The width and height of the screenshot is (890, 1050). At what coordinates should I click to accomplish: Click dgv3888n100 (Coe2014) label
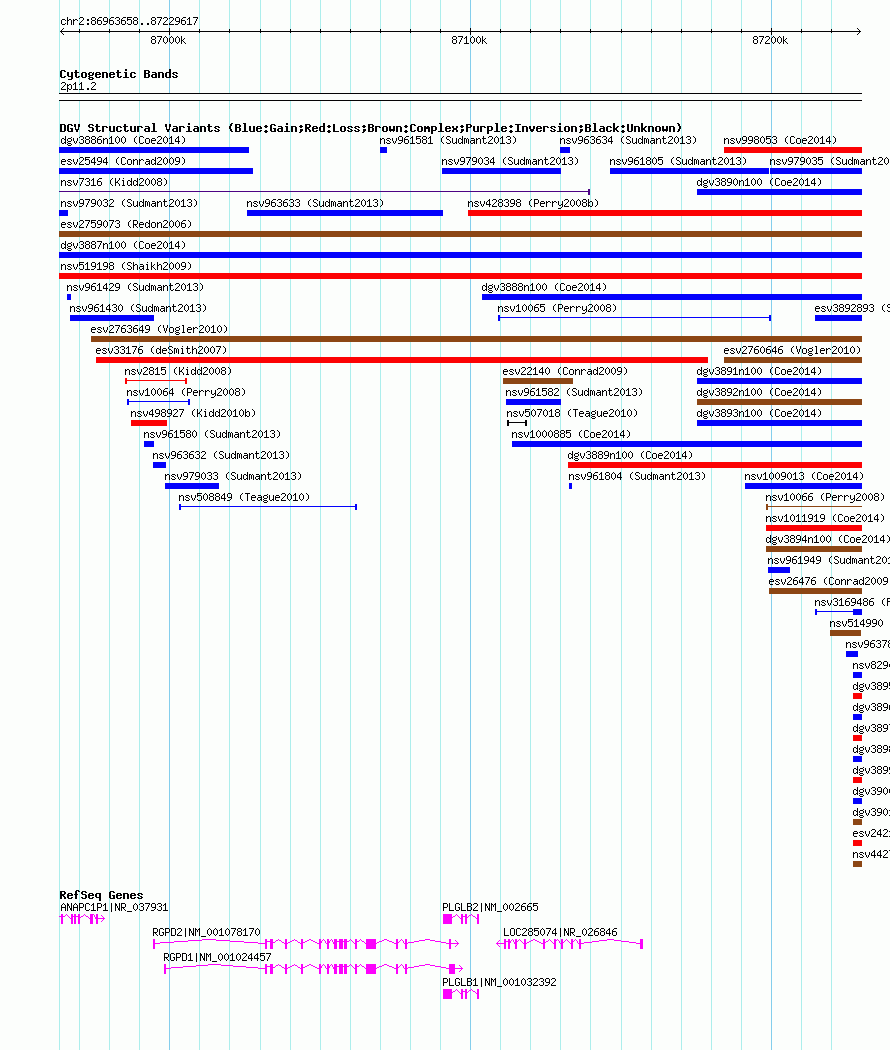click(x=544, y=287)
